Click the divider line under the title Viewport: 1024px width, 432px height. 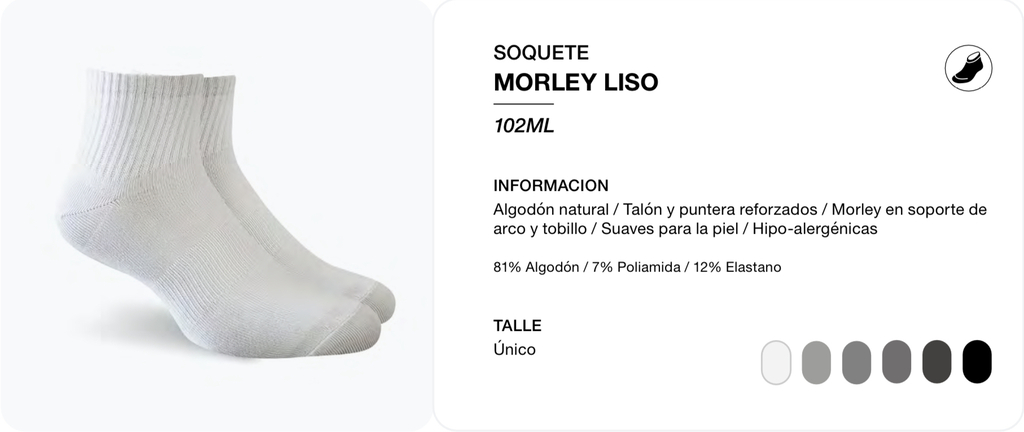523,104
